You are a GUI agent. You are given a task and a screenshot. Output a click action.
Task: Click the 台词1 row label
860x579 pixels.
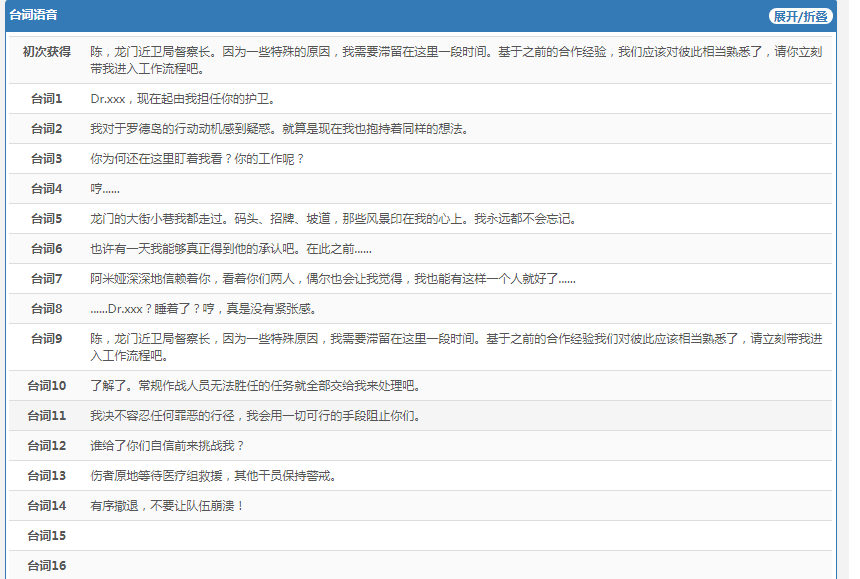pos(46,99)
